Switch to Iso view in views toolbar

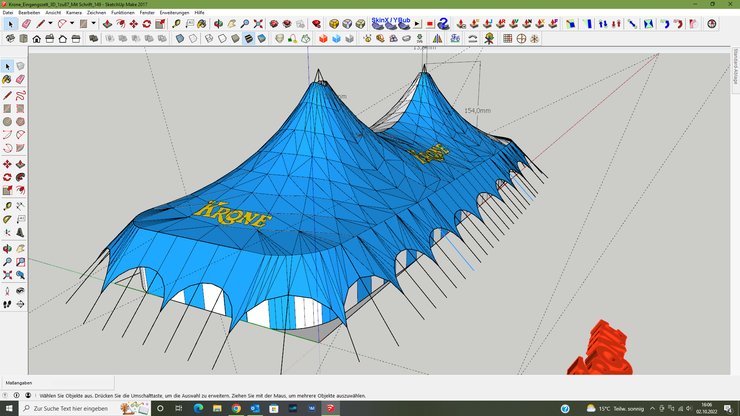click(x=10, y=39)
